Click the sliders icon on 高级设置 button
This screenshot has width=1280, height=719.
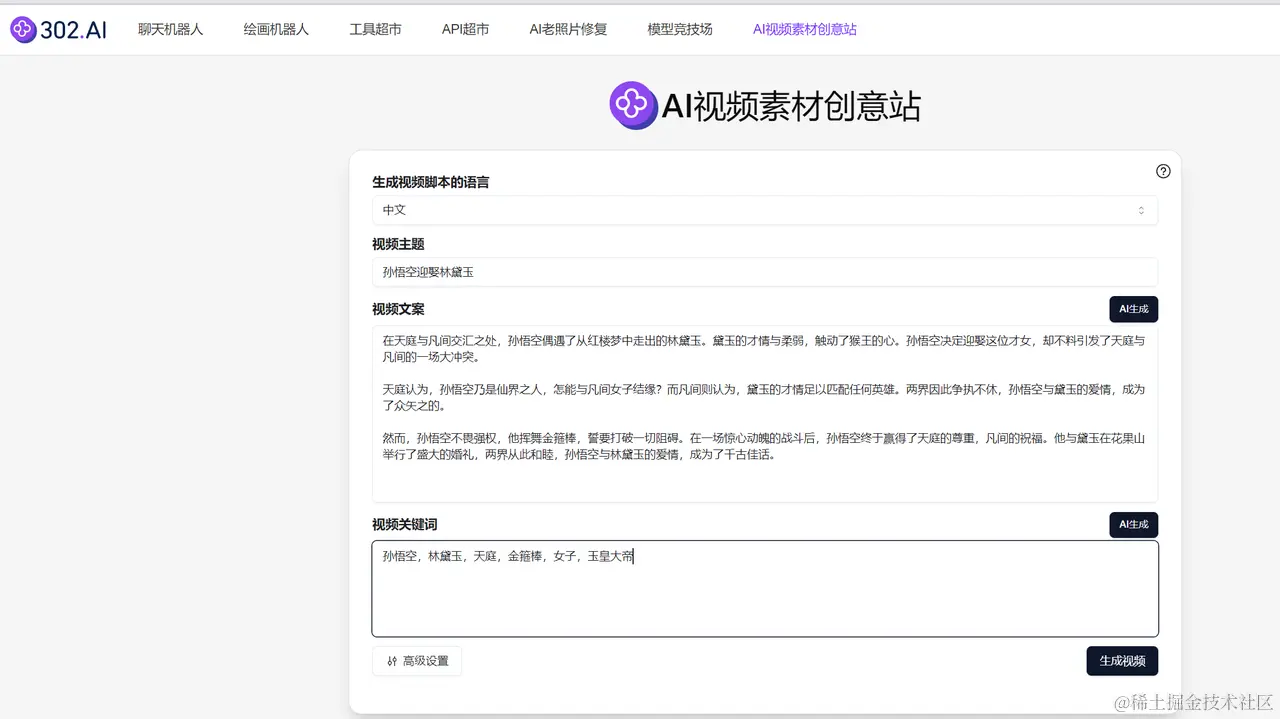pos(391,661)
